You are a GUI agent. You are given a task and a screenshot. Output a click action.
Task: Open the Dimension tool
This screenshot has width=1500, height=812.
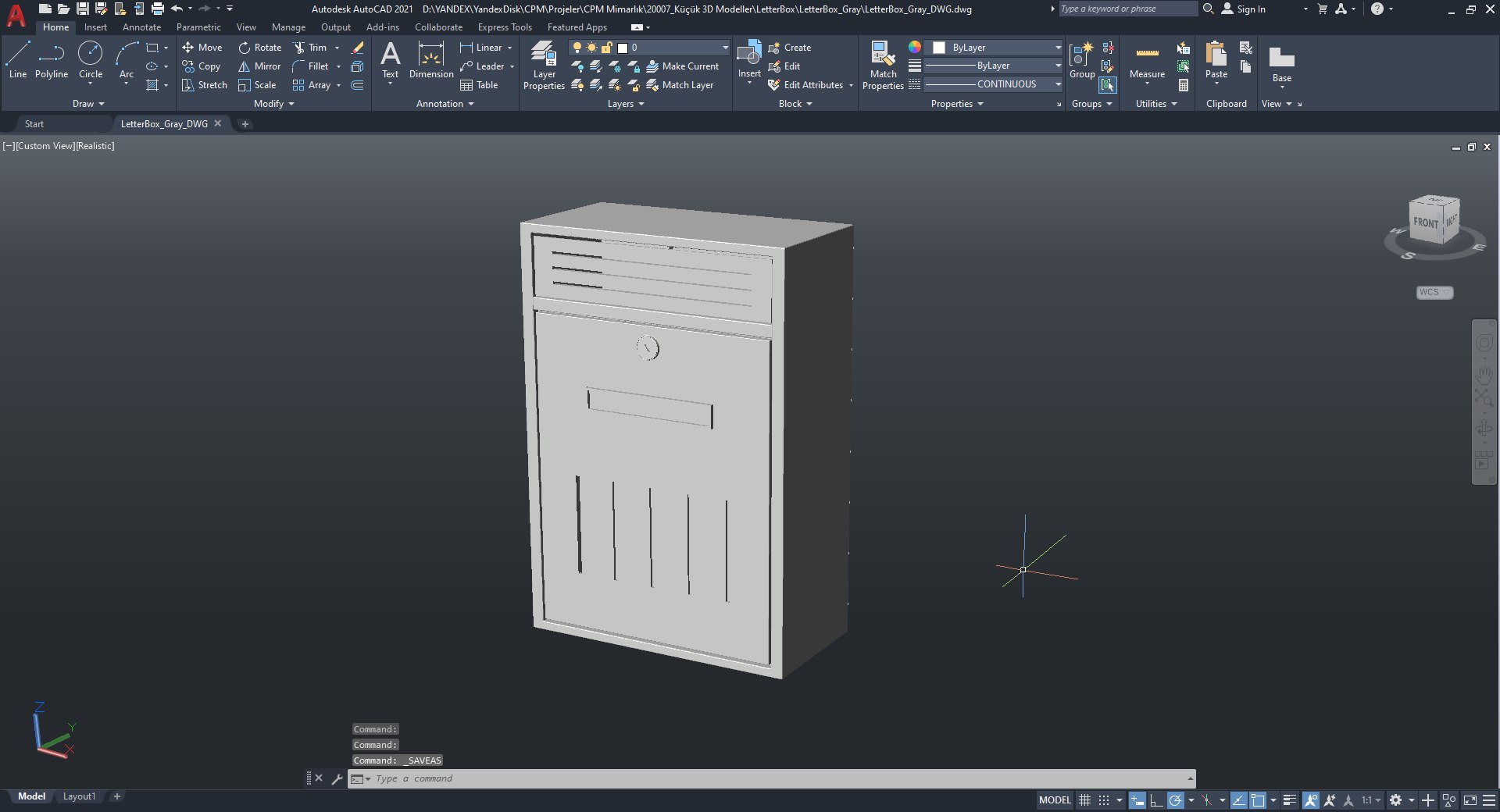[x=431, y=60]
